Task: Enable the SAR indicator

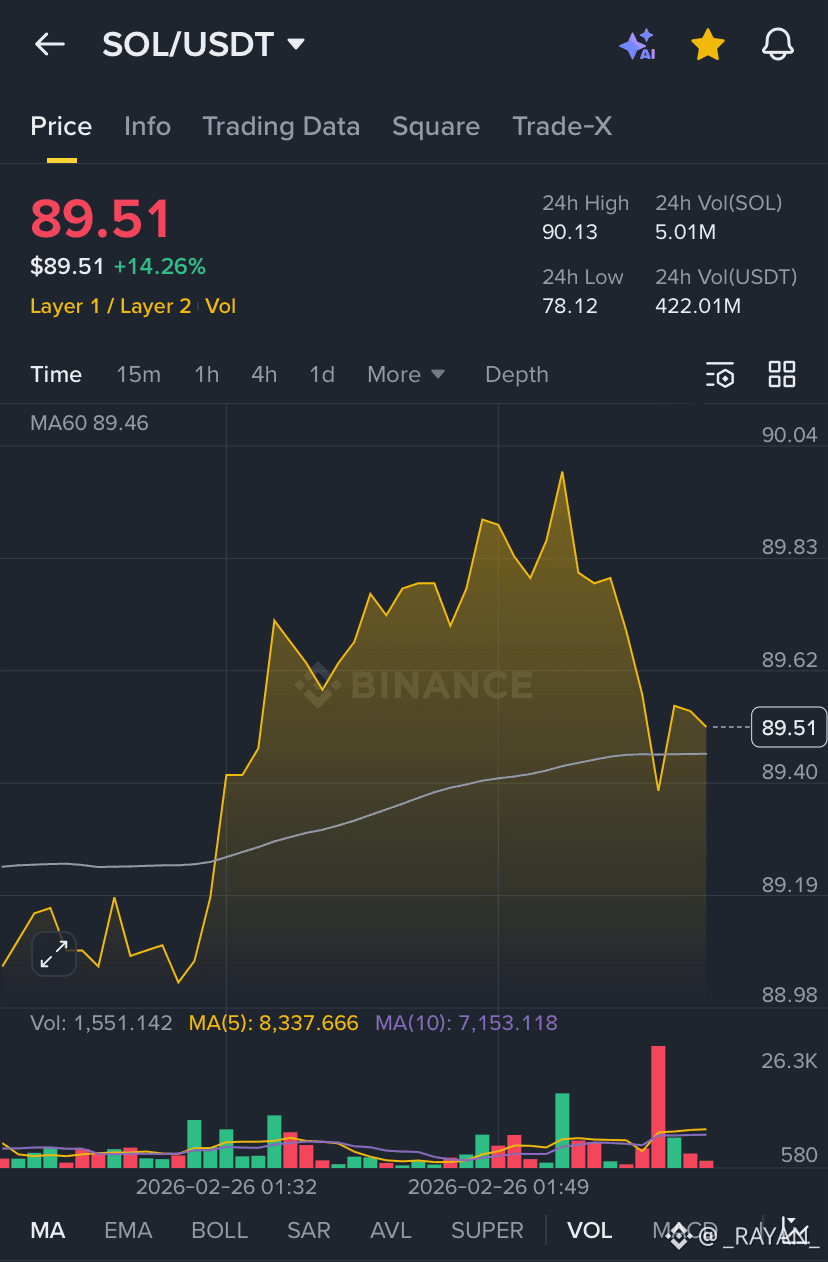Action: pos(308,1230)
